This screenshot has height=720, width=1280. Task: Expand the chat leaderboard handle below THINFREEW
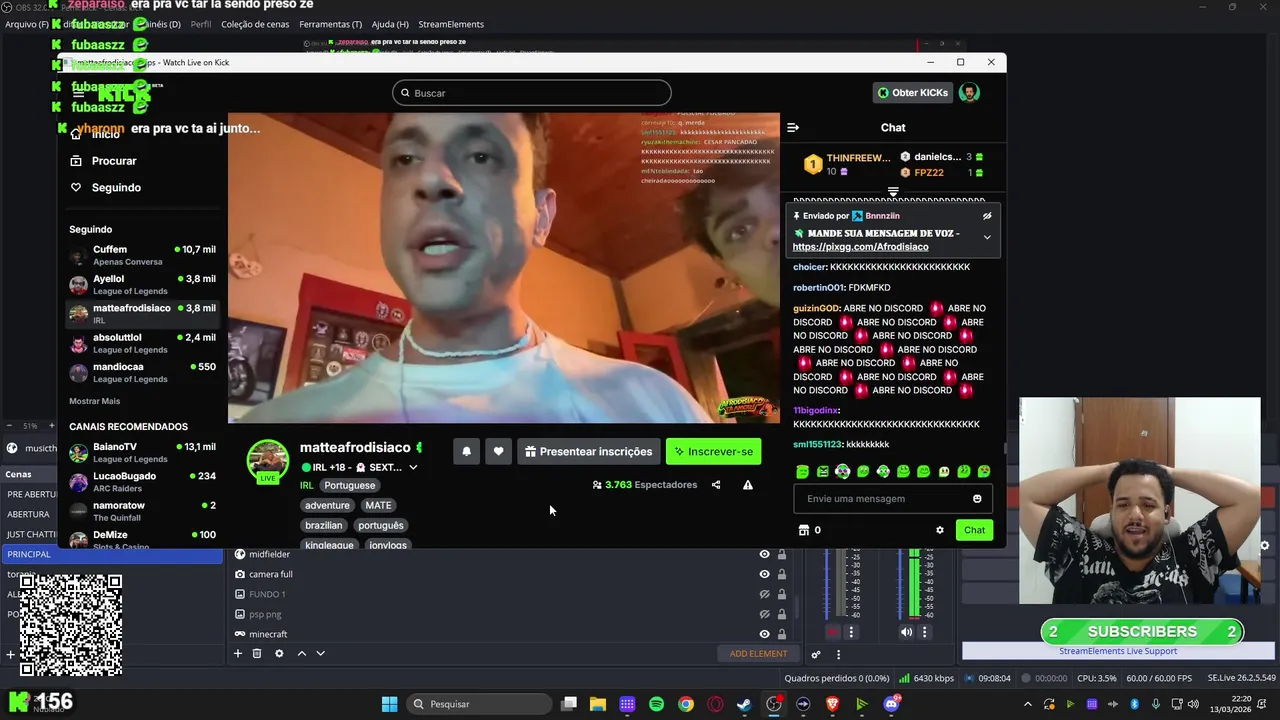pos(893,192)
